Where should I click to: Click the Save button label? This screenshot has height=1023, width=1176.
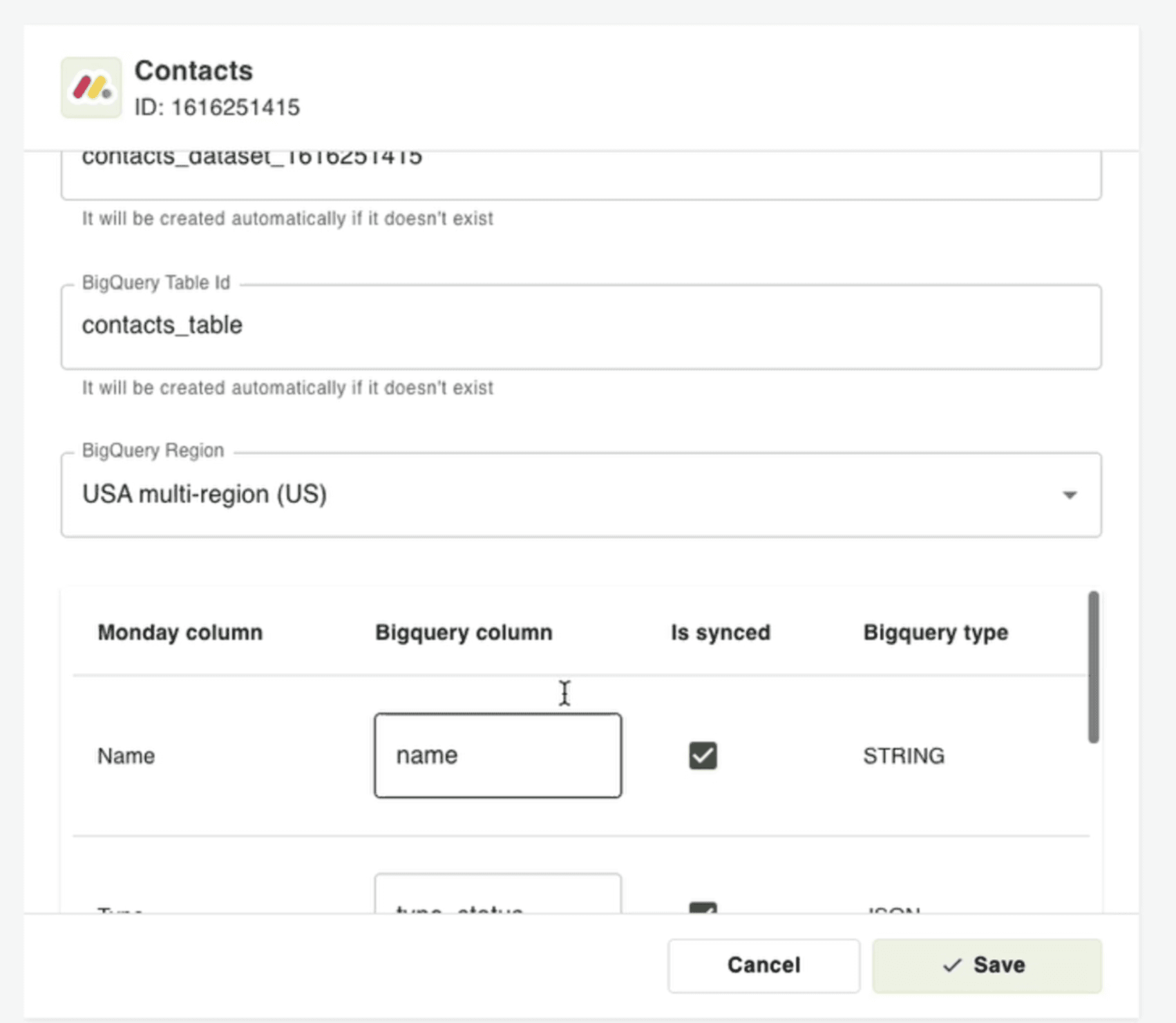point(998,965)
